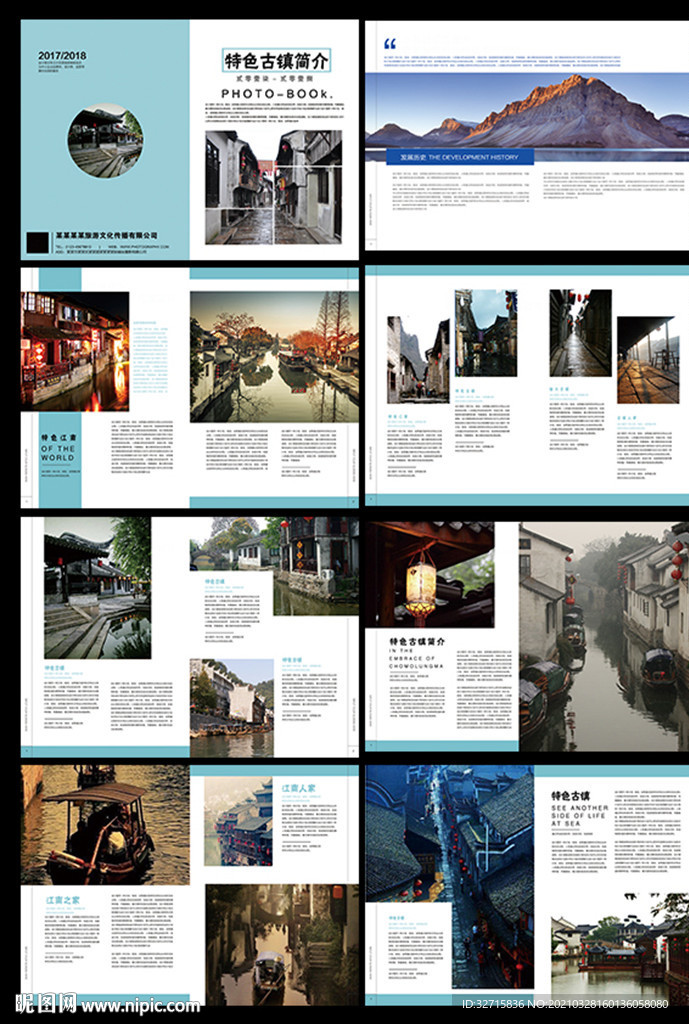Select "SEE ANOTHER SIDE OF LIFE AT SEA" text
689x1024 pixels.
point(579,816)
